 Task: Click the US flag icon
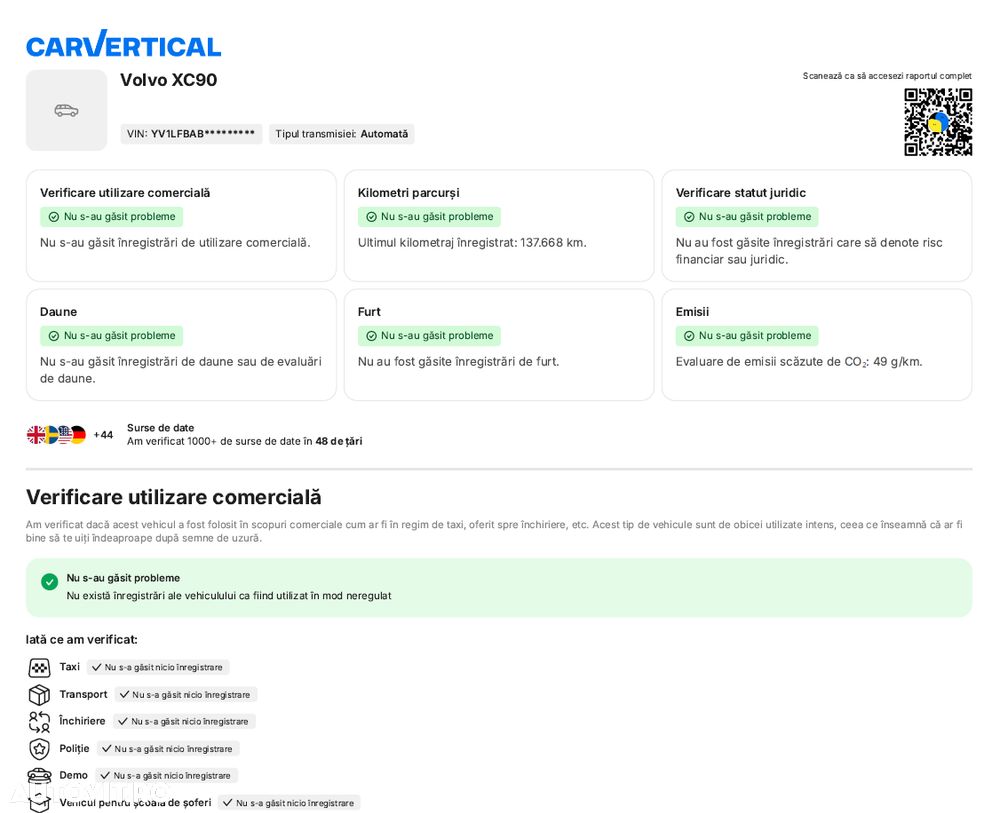64,435
